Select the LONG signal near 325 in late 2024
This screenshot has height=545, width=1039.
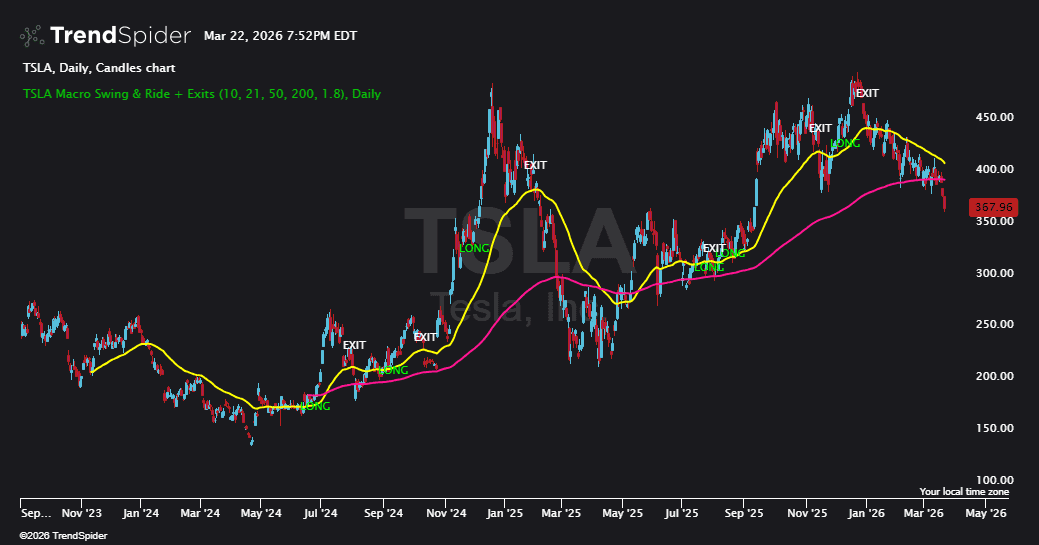coord(474,249)
